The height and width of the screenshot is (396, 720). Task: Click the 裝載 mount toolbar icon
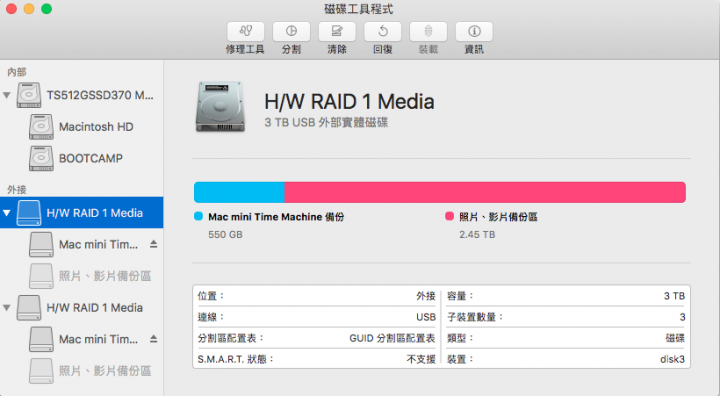tap(428, 31)
